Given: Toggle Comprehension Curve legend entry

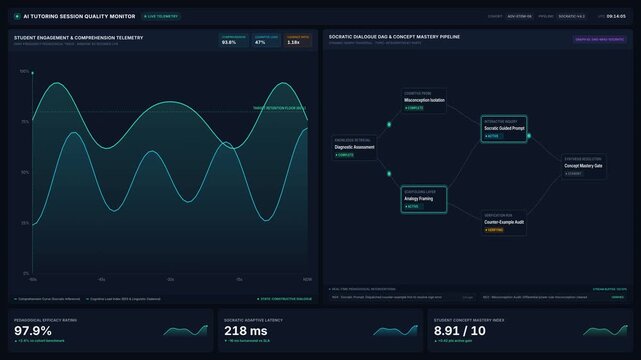Looking at the screenshot, I should 47,299.
